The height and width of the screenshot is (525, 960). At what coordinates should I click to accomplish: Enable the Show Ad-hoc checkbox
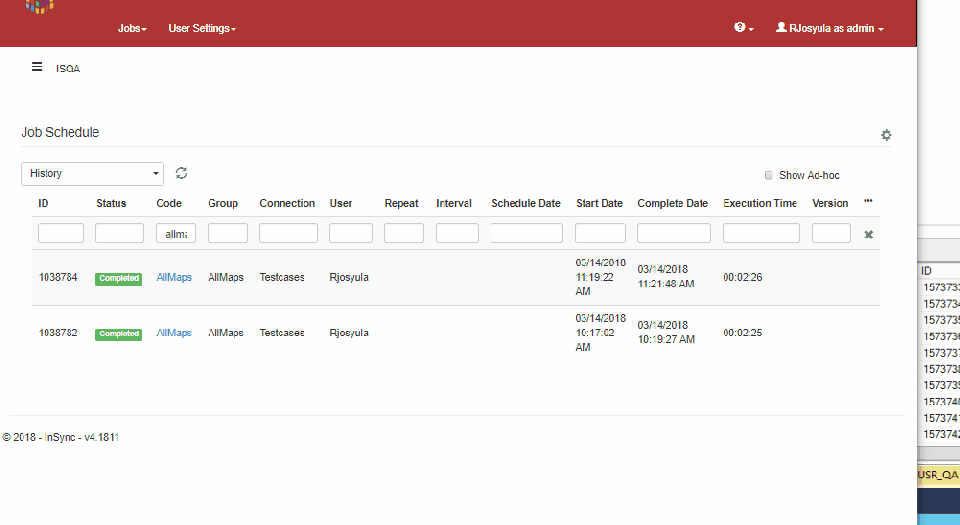click(x=769, y=175)
